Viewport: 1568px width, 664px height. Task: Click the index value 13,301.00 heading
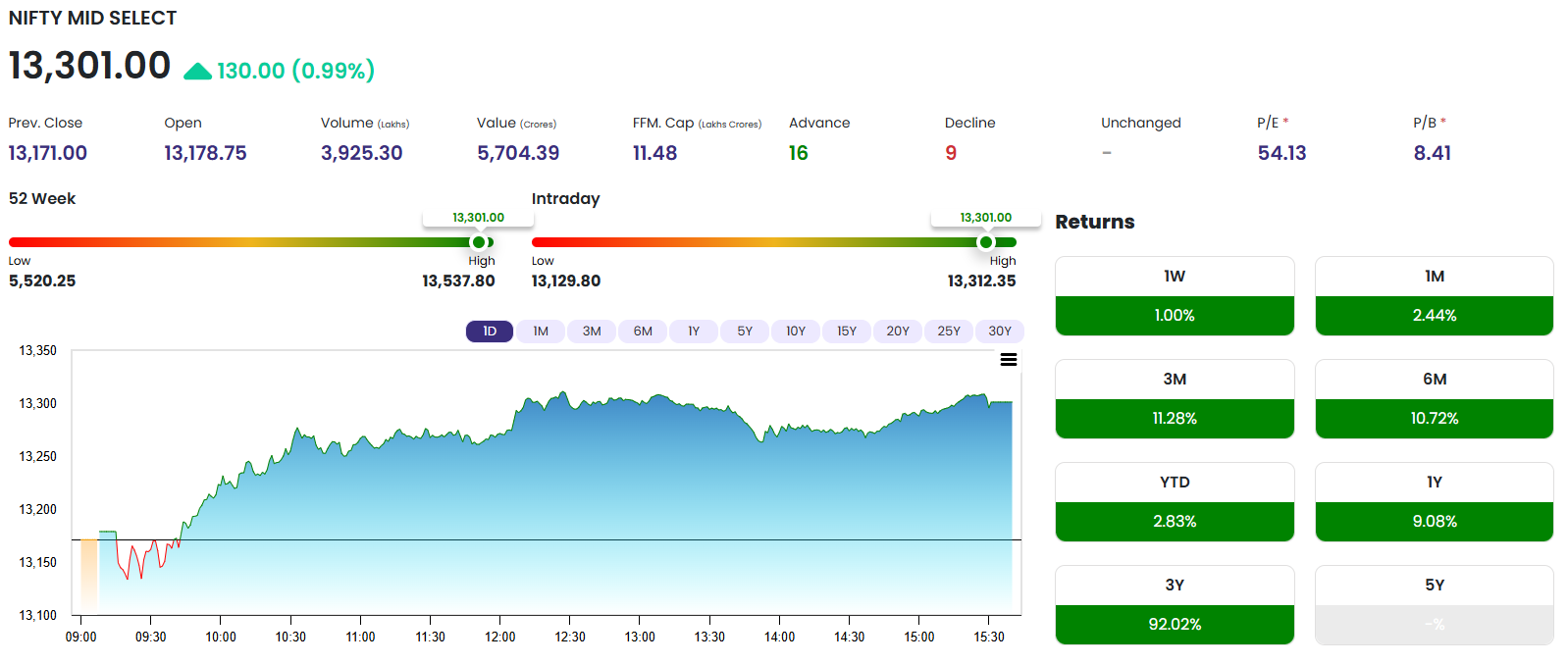point(89,66)
